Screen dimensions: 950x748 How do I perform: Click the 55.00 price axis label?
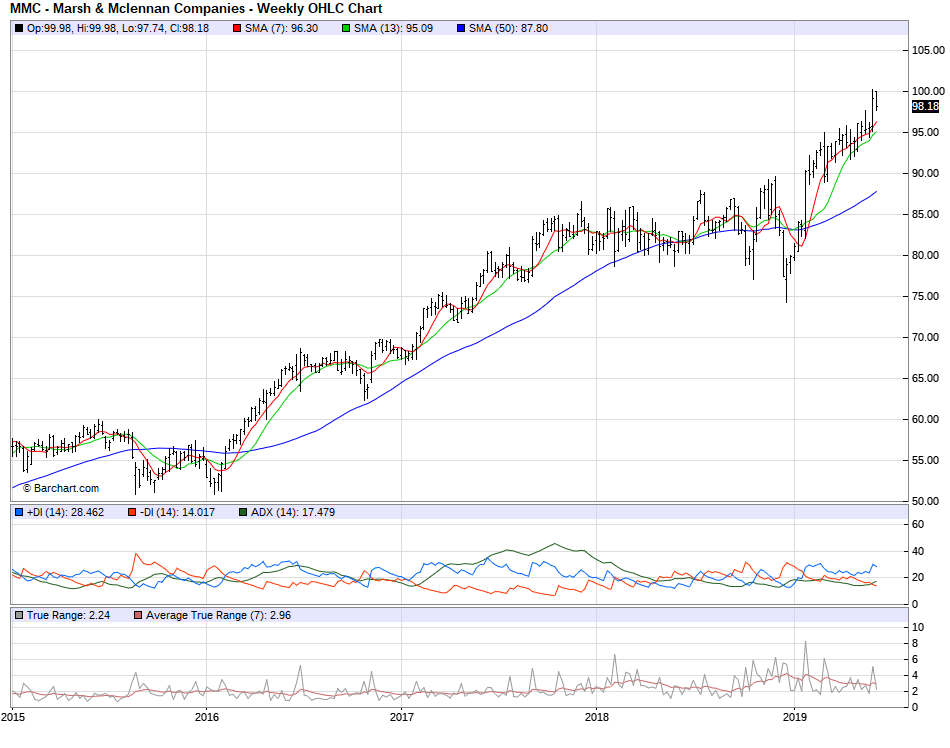pos(925,460)
